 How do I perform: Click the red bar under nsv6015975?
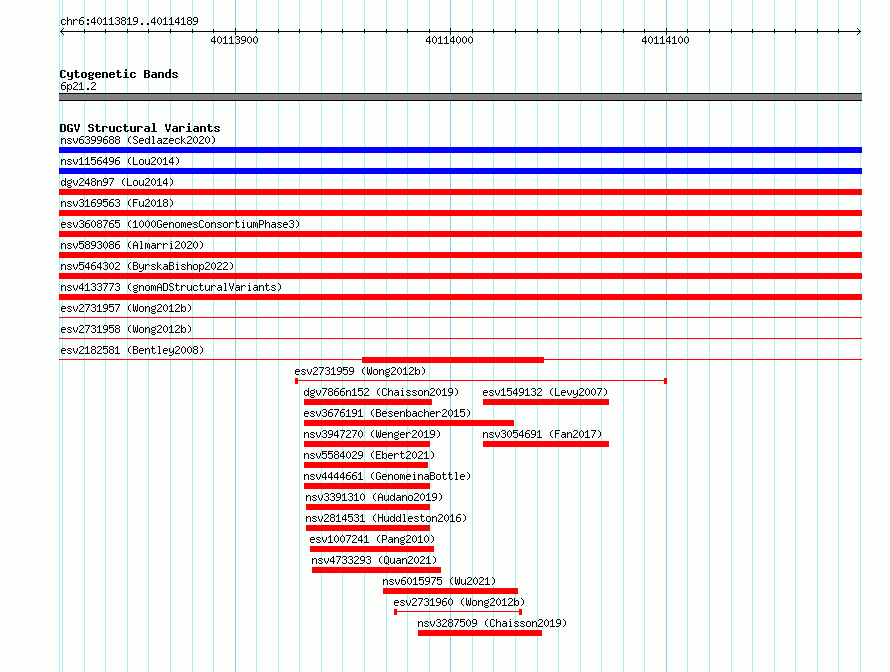point(451,591)
